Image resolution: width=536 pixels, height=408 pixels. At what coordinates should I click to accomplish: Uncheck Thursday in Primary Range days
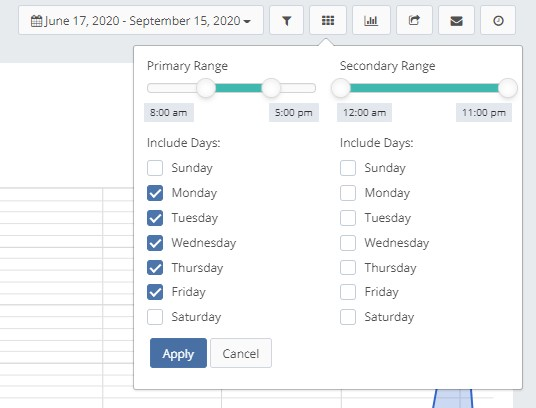point(155,268)
